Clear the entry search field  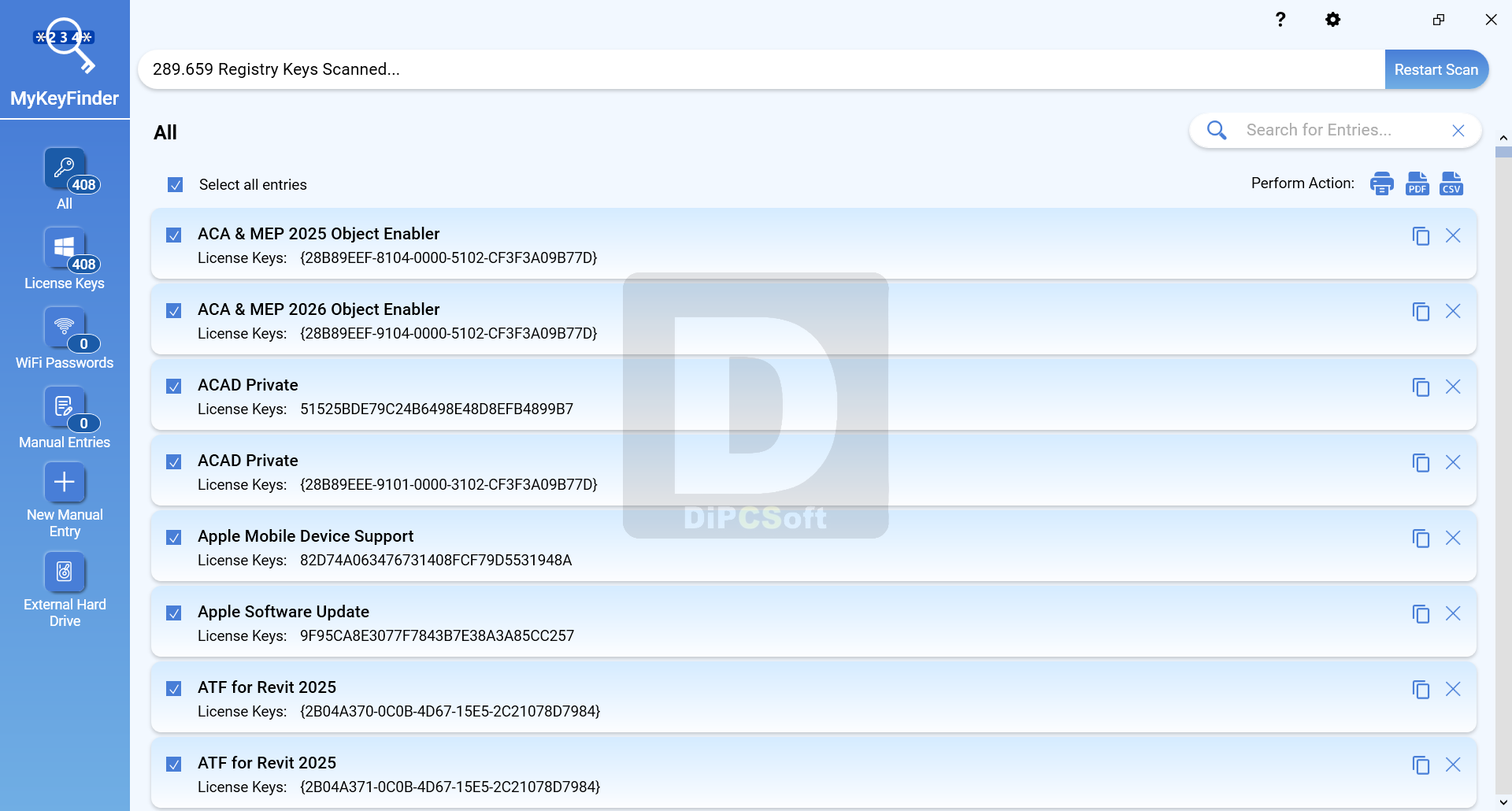coord(1458,131)
